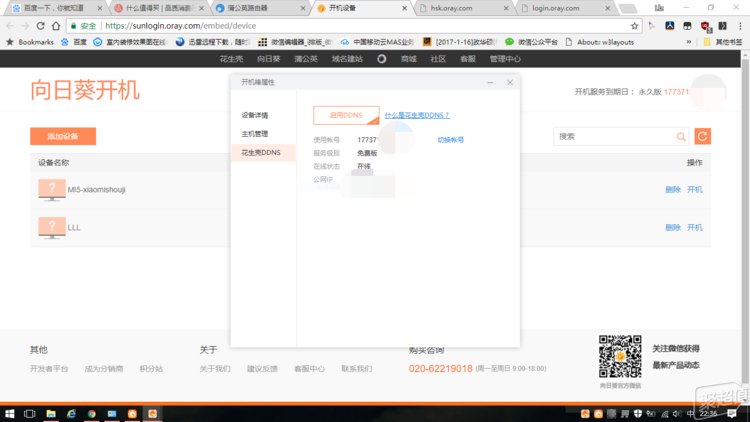The height and width of the screenshot is (422, 750).
Task: Click the LLL device monitor icon
Action: [x=51, y=228]
